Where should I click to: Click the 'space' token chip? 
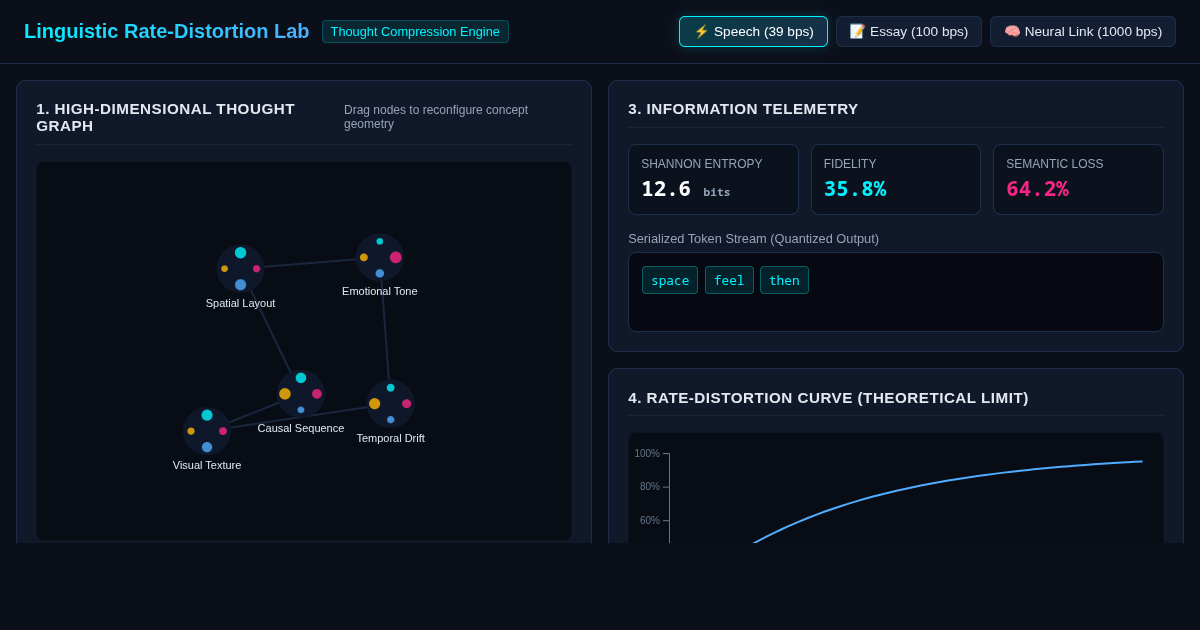pos(670,280)
